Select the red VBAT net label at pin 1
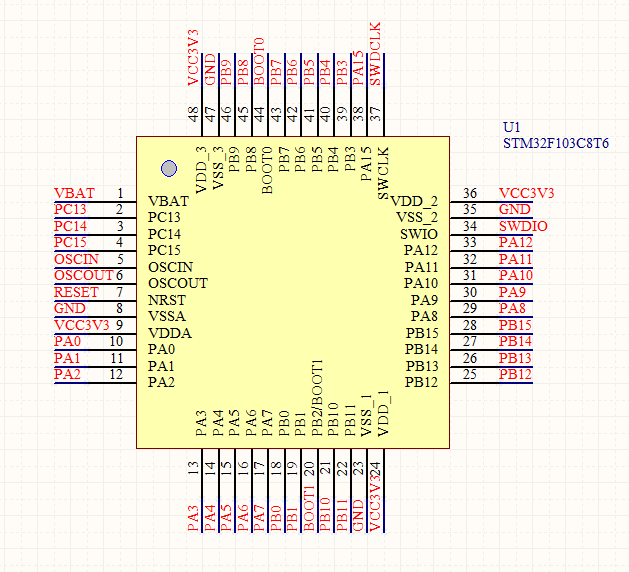 pyautogui.click(x=74, y=193)
